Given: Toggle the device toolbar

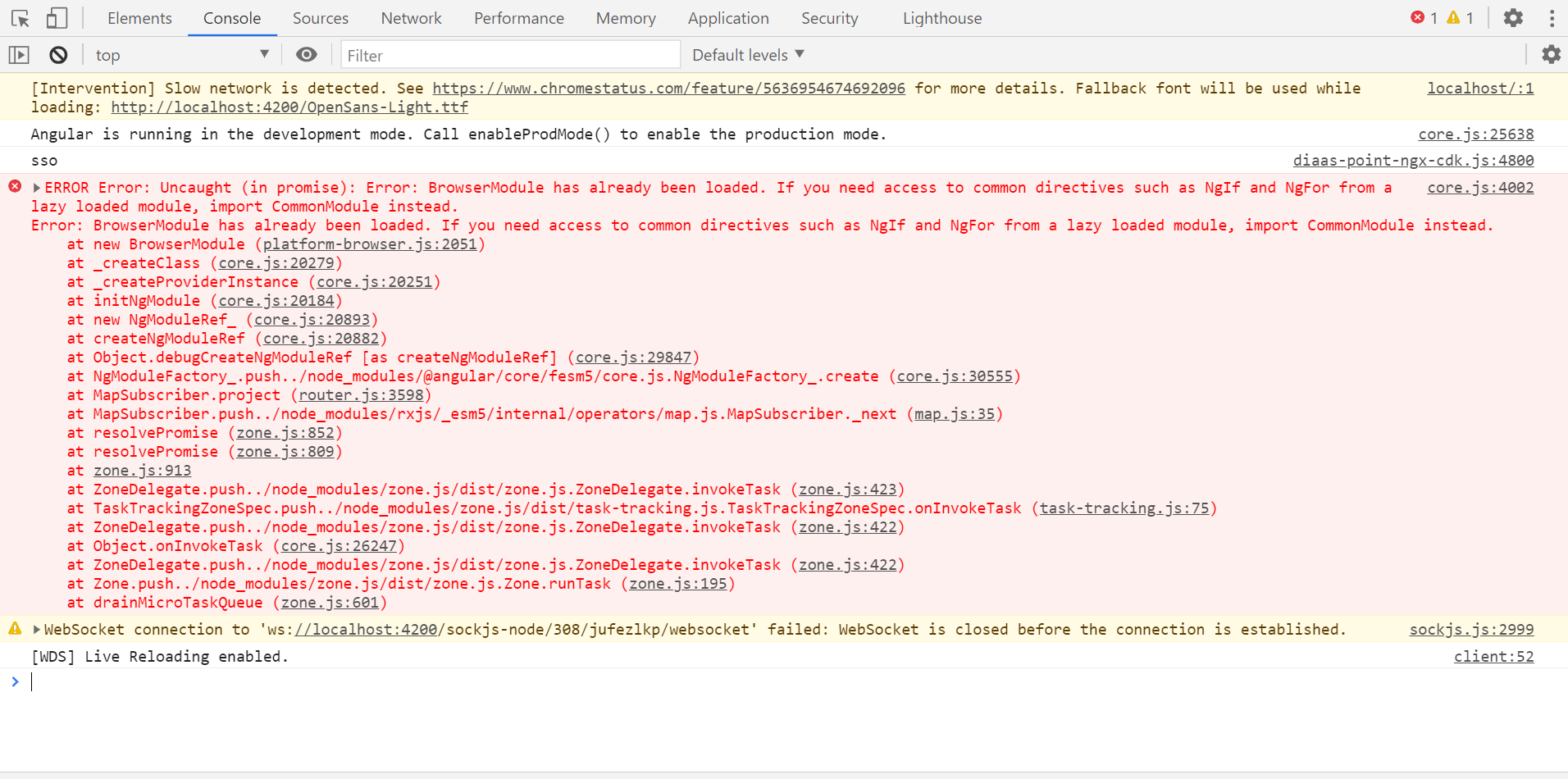Looking at the screenshot, I should tap(56, 18).
